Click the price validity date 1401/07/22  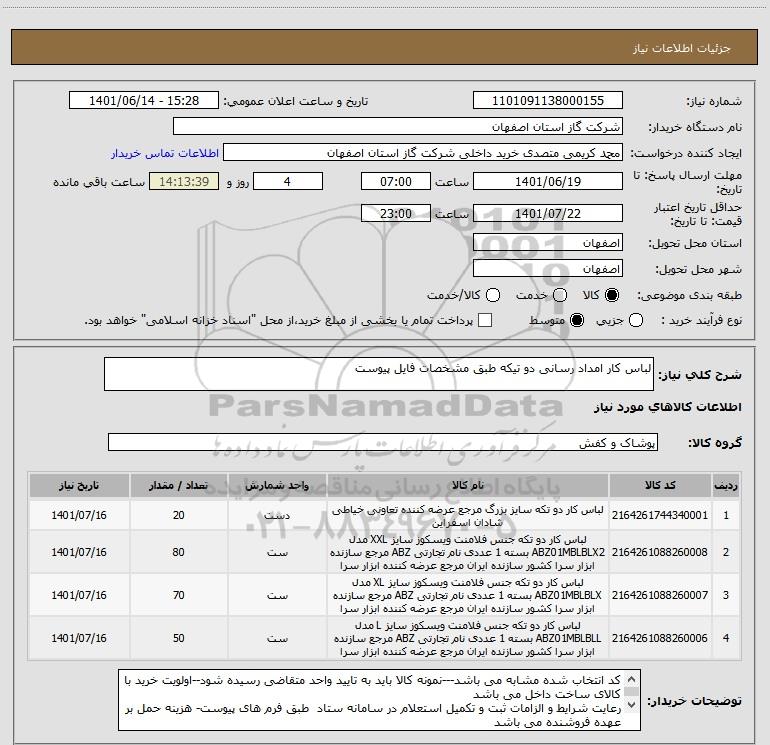point(548,213)
